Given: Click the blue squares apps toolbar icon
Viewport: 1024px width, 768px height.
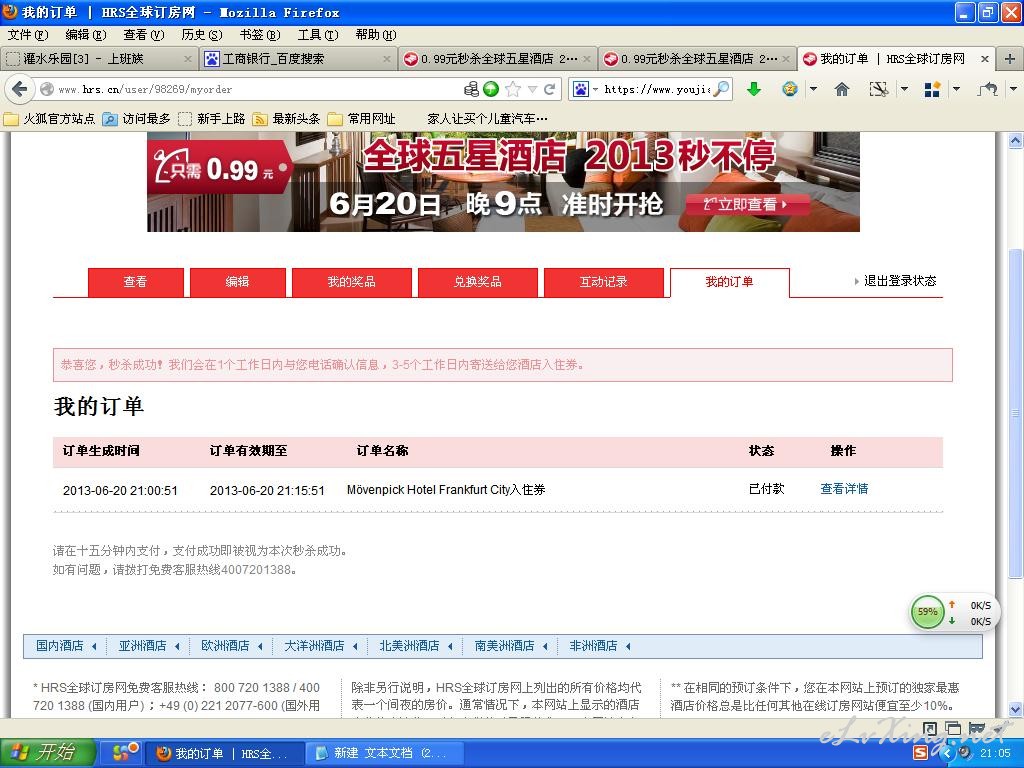Looking at the screenshot, I should 932,89.
